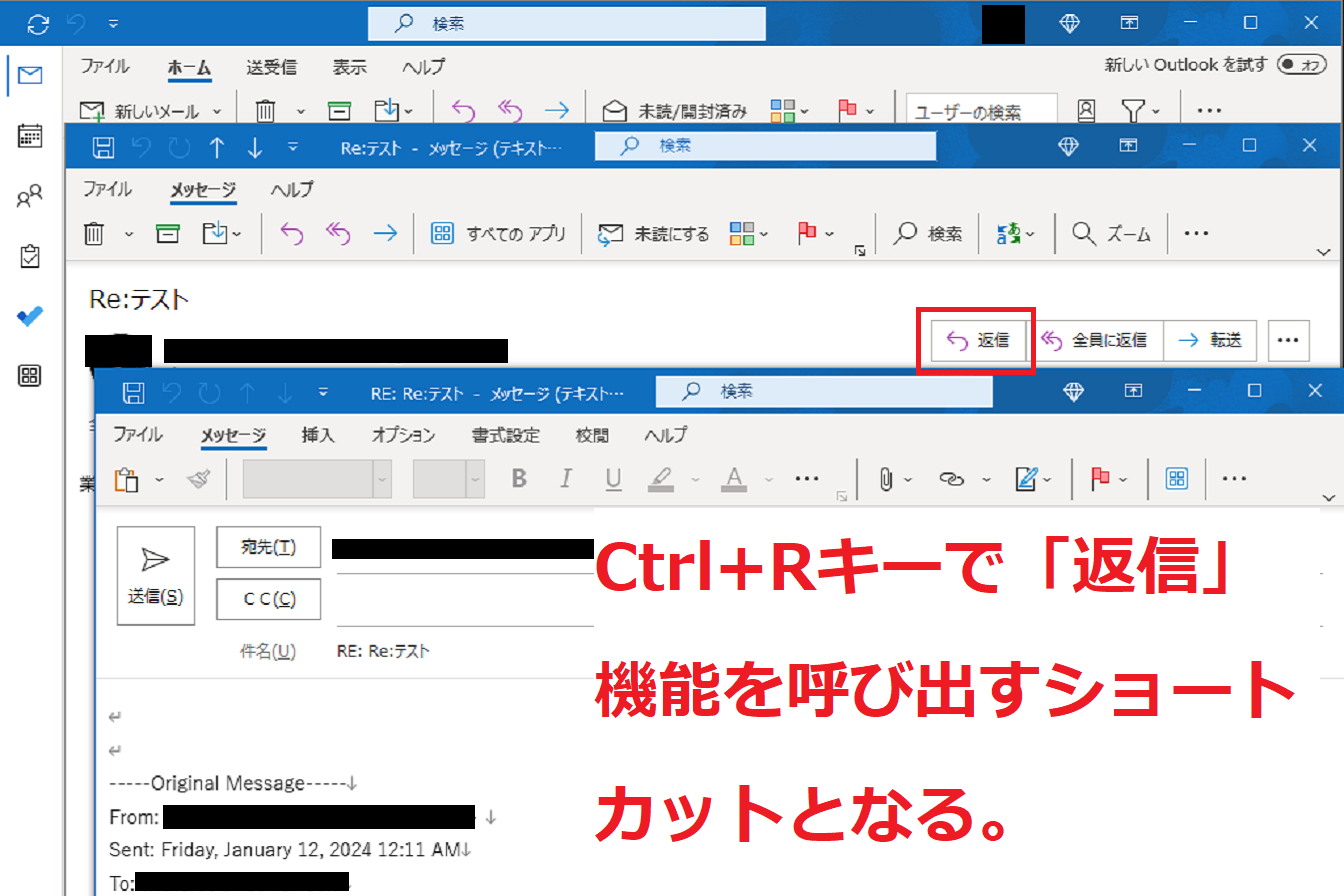Toggle Bold formatting in compose window
Screen dimensions: 1344x896
pos(519,479)
